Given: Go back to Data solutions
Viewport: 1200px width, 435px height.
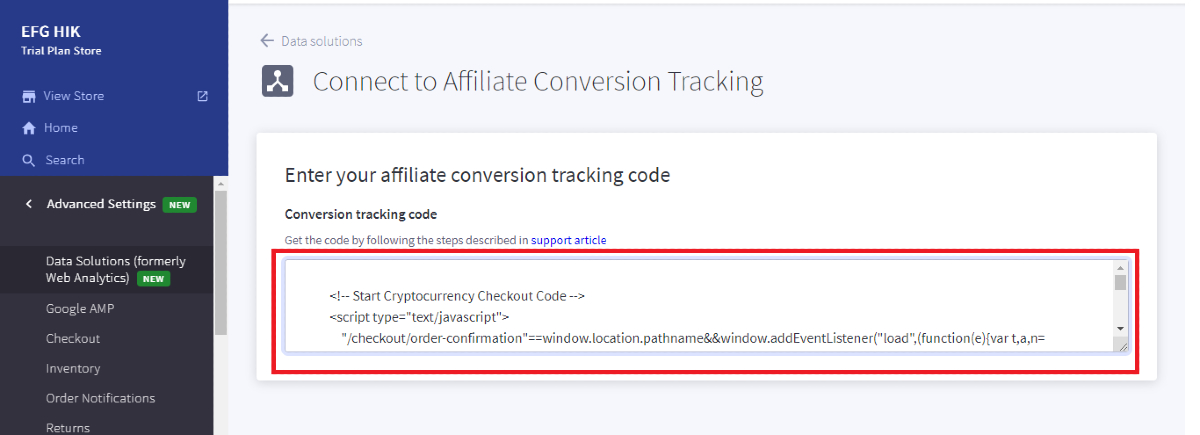Looking at the screenshot, I should point(321,41).
